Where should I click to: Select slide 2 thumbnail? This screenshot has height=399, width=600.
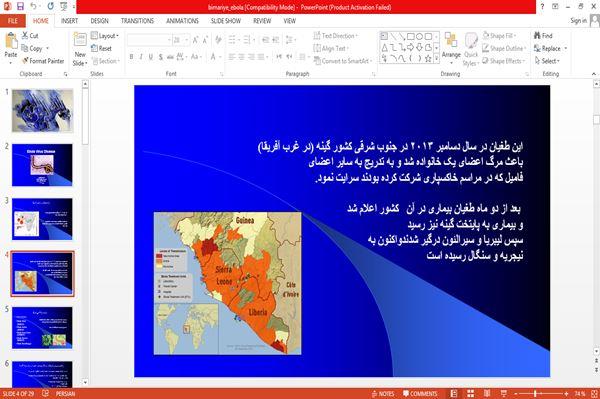pos(42,165)
